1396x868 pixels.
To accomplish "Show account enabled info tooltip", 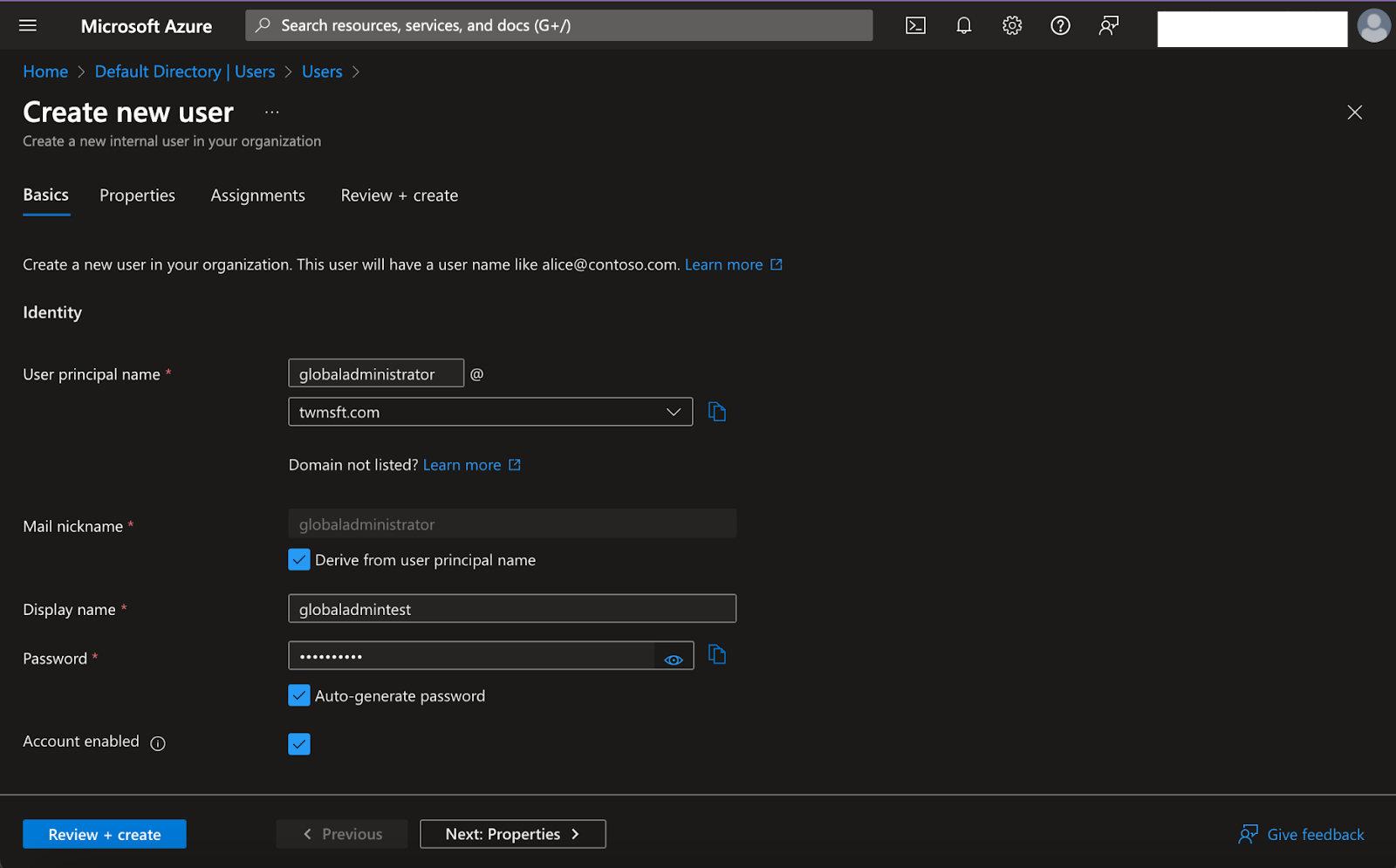I will (x=158, y=743).
